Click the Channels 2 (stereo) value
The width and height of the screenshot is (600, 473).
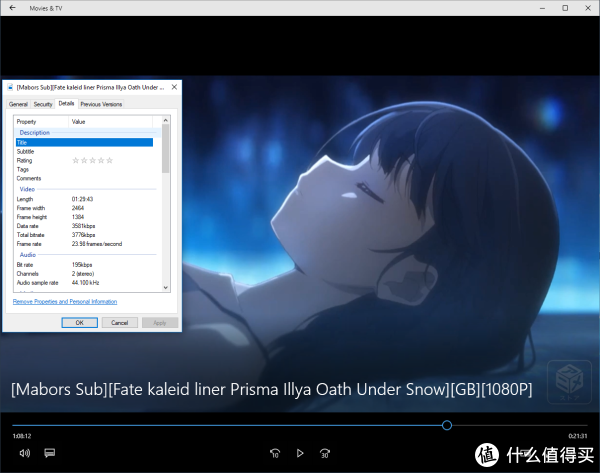click(x=83, y=274)
